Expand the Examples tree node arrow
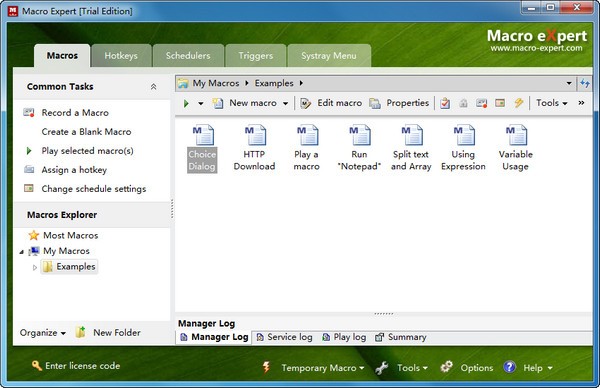The height and width of the screenshot is (388, 600). pyautogui.click(x=35, y=267)
